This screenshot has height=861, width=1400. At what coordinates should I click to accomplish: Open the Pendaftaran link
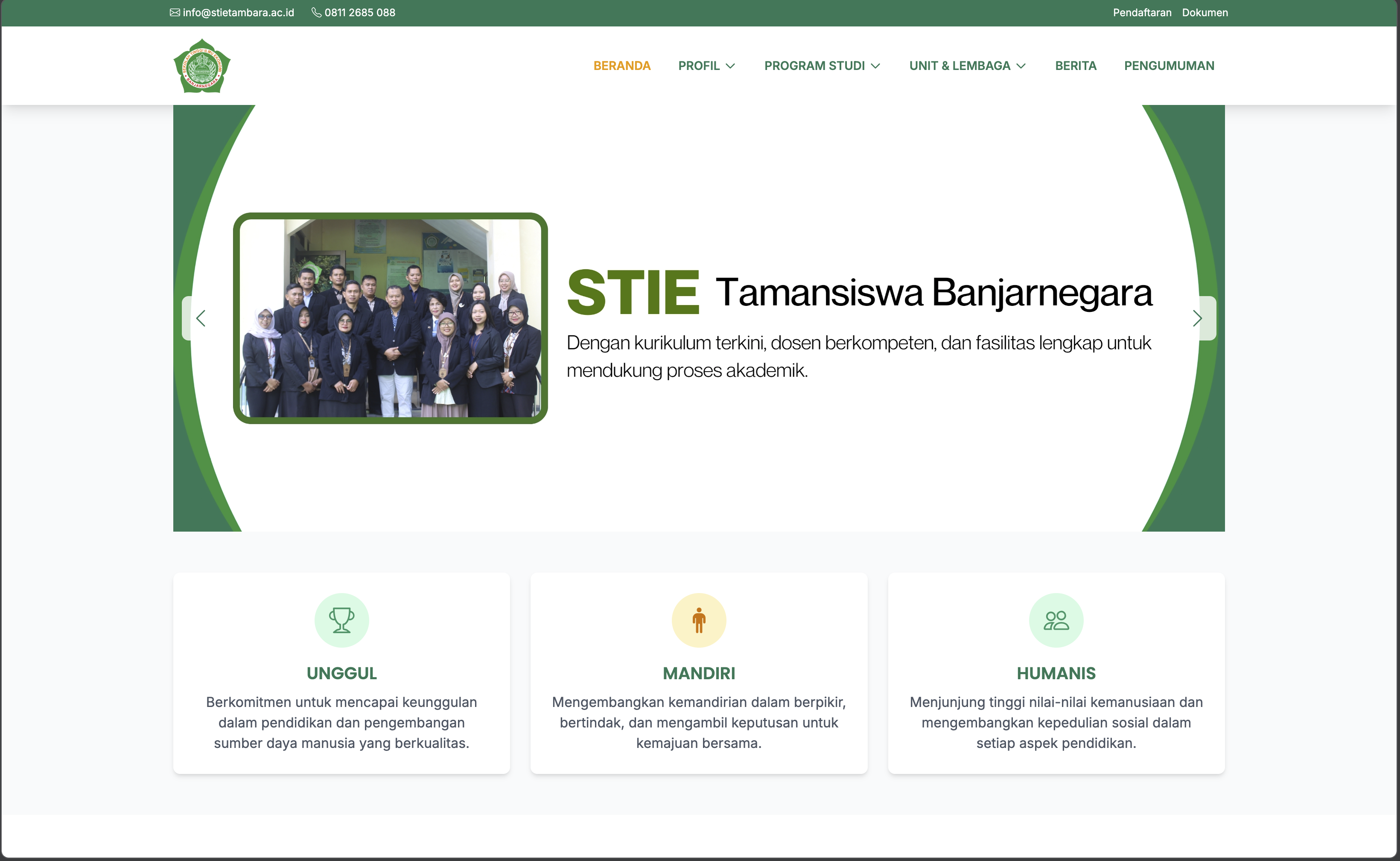1141,12
